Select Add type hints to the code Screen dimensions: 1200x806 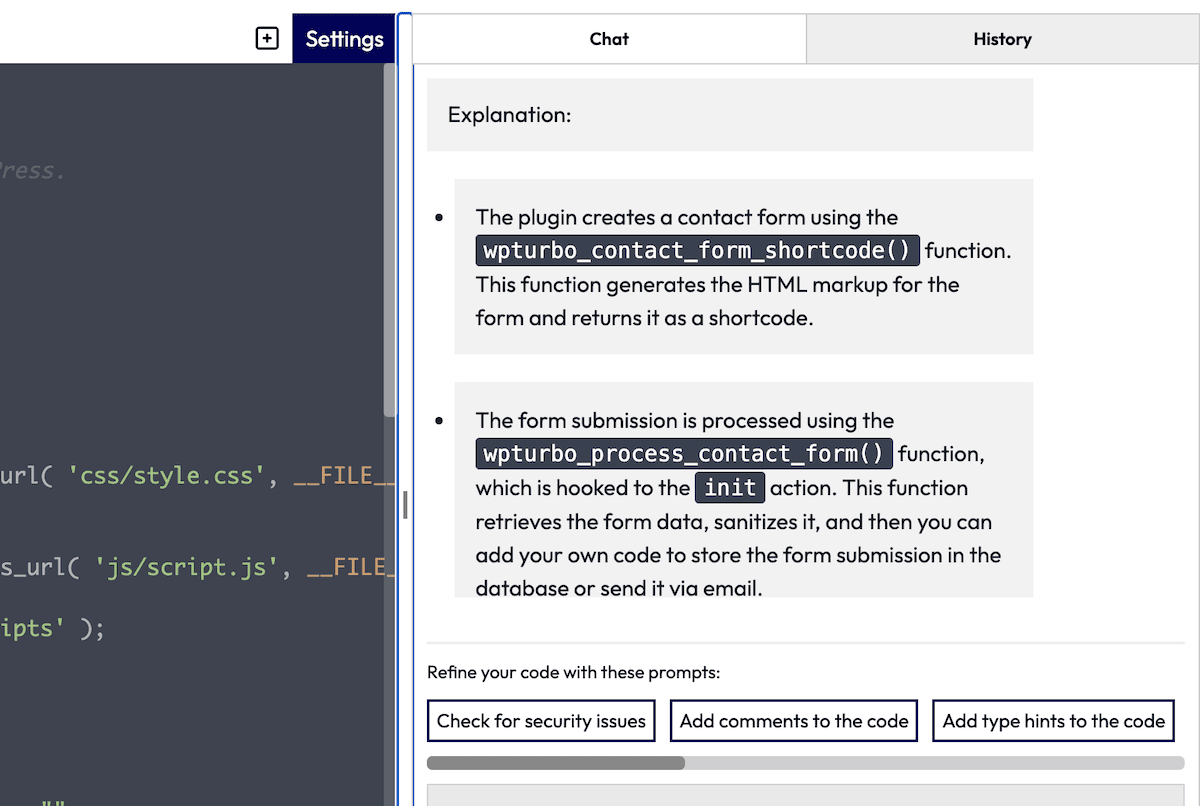(1053, 721)
